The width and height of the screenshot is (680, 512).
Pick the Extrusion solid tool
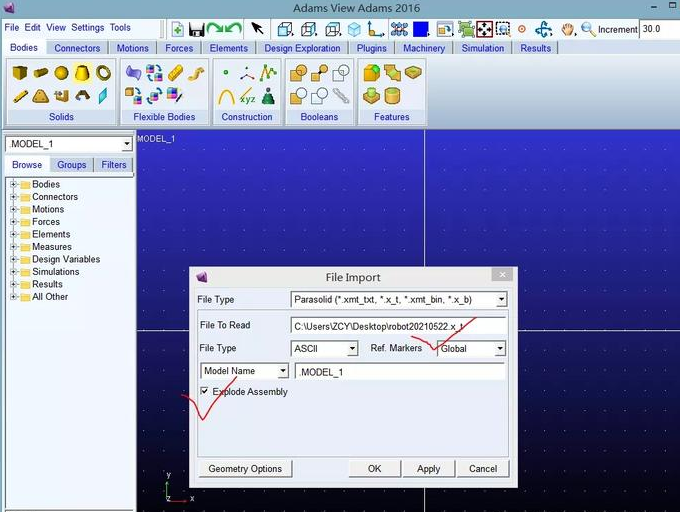tap(62, 96)
